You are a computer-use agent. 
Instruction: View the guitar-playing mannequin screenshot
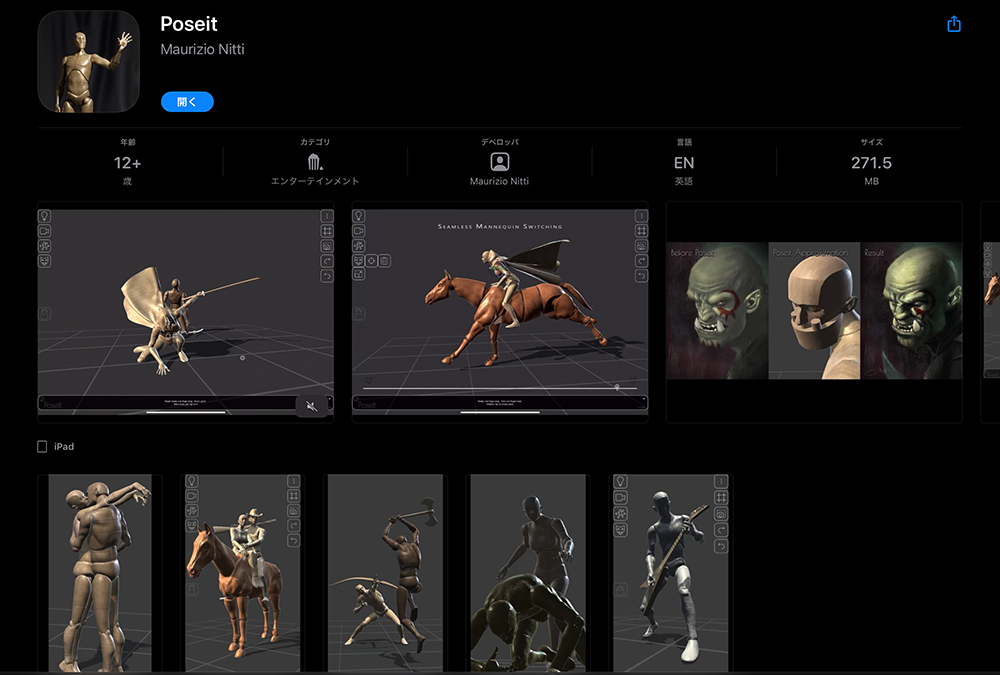pos(671,573)
